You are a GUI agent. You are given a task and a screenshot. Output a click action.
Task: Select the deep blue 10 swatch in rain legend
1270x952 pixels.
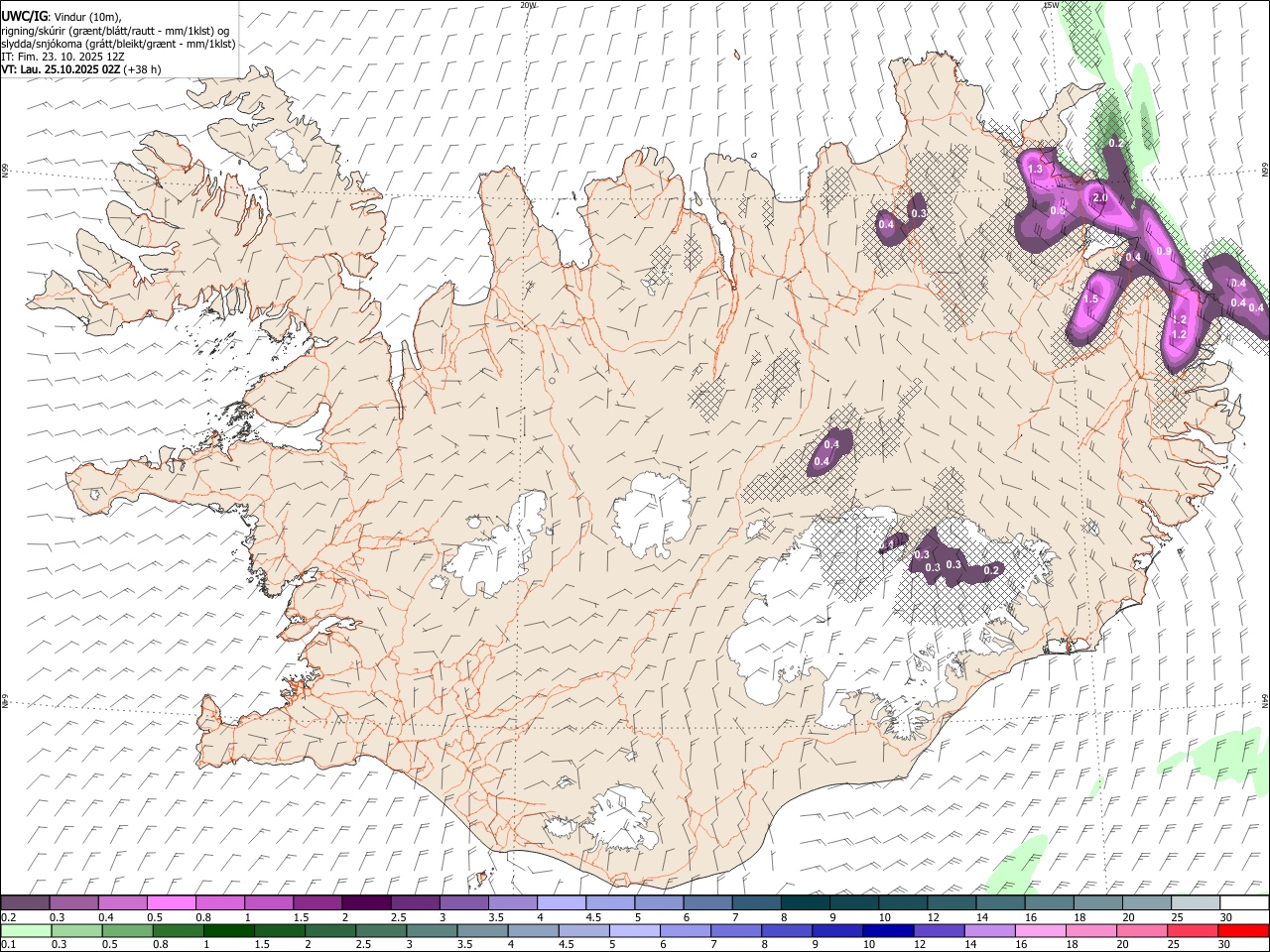[887, 931]
